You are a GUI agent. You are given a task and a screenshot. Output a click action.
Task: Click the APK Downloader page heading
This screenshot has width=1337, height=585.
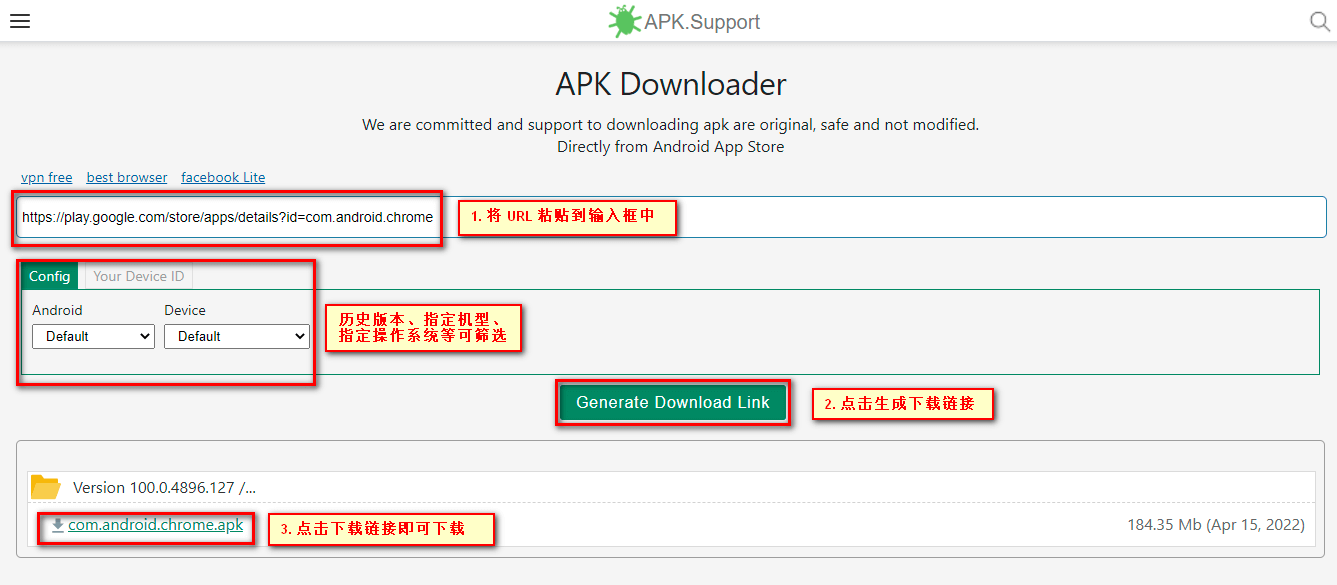click(670, 84)
